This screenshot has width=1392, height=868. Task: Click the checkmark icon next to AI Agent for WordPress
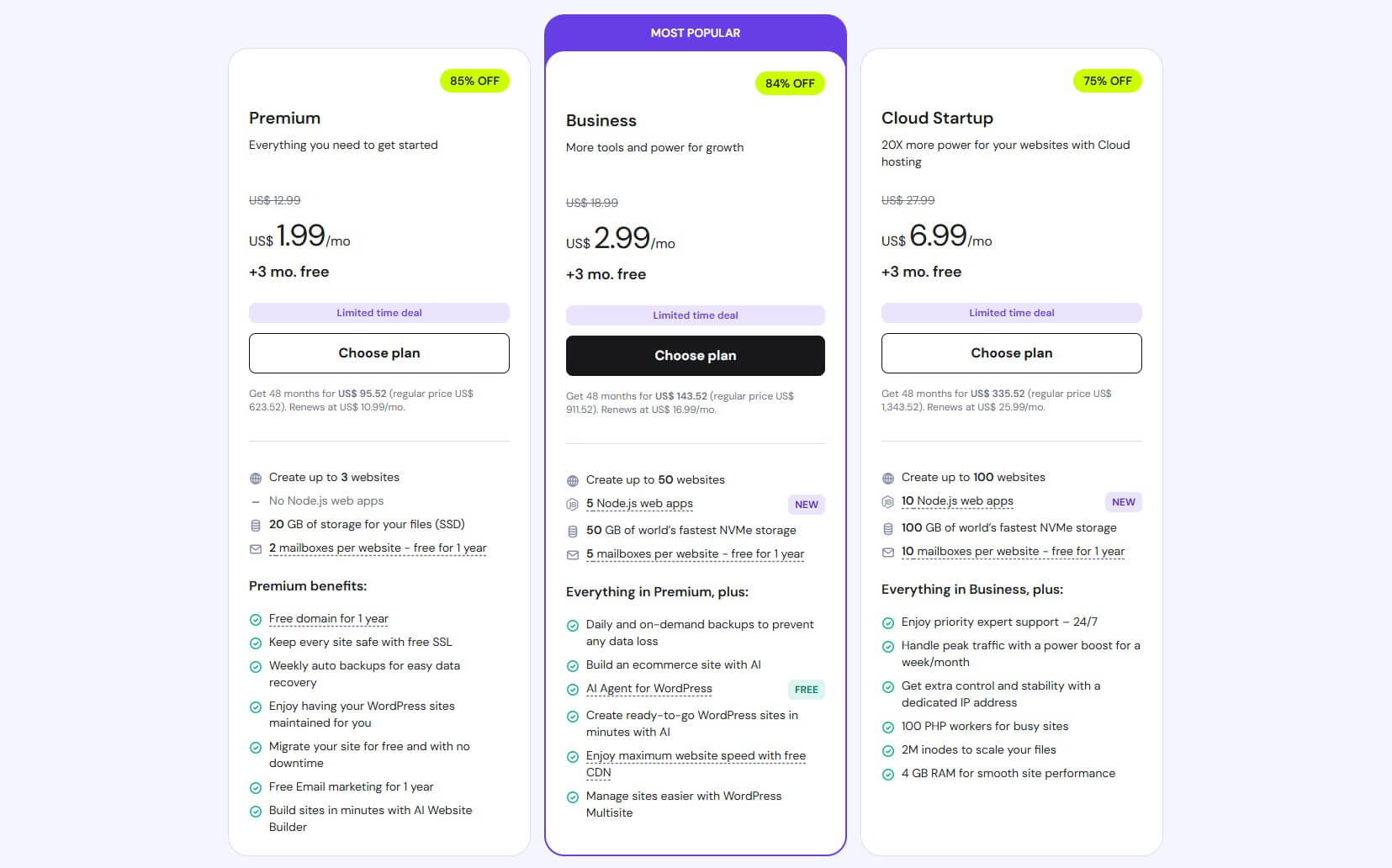[x=572, y=689]
